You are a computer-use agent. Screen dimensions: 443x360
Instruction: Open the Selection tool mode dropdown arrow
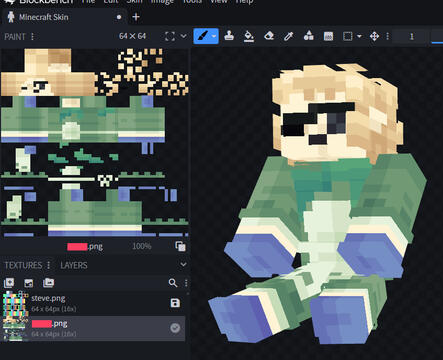[x=359, y=36]
